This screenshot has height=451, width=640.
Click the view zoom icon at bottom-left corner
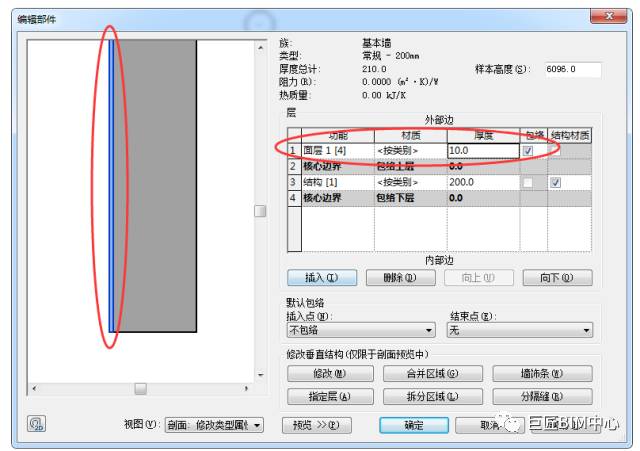[x=36, y=424]
